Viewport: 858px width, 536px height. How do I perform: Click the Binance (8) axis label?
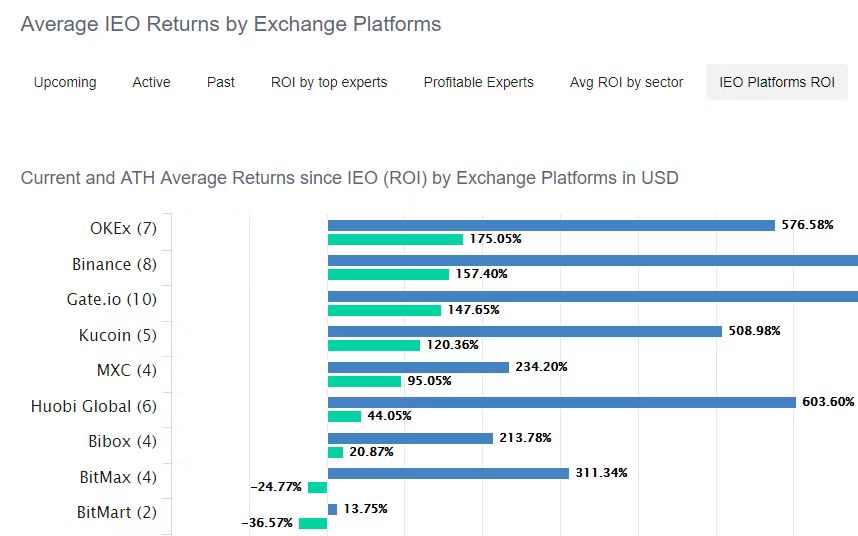[x=114, y=264]
